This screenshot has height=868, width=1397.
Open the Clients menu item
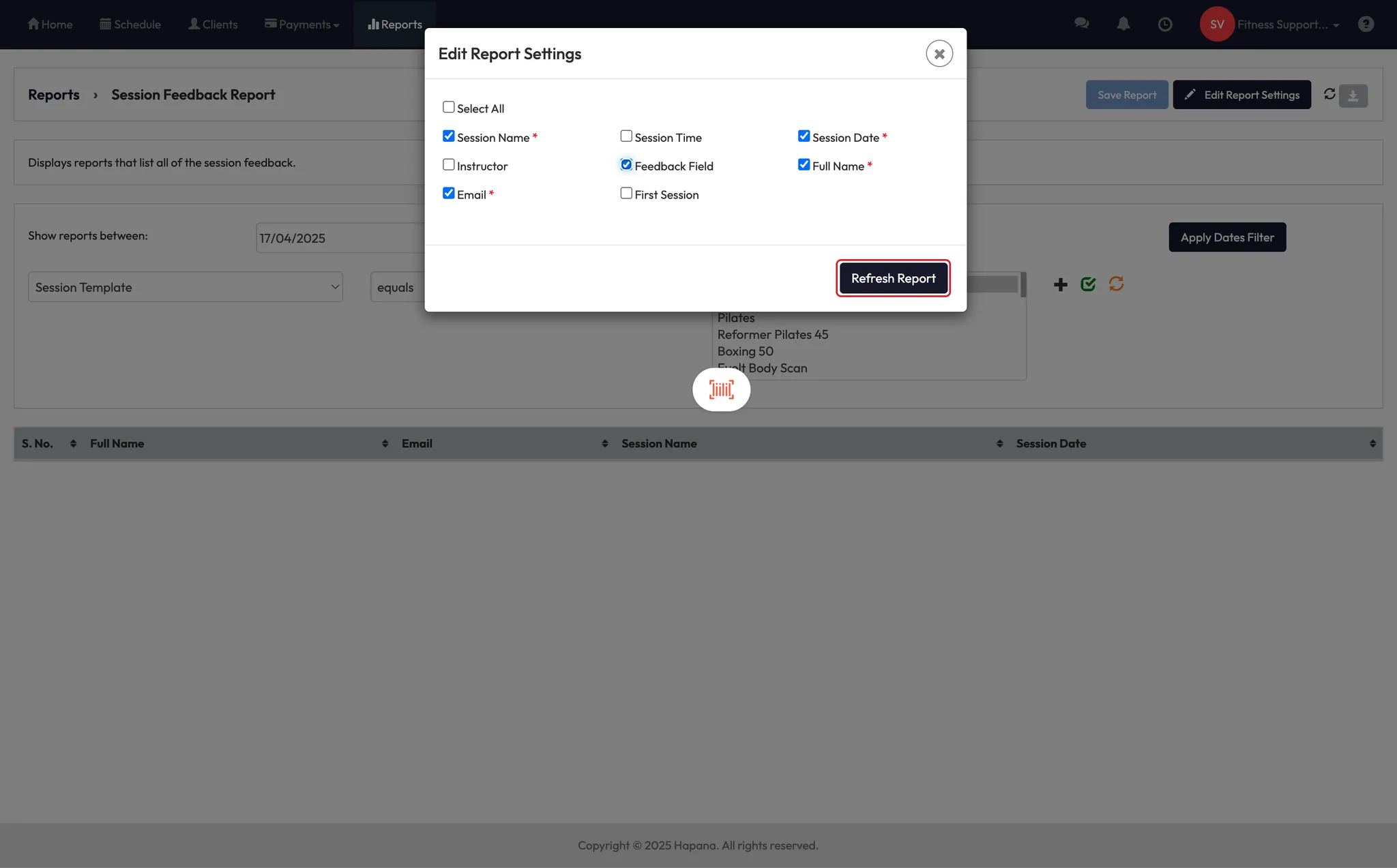pyautogui.click(x=213, y=25)
